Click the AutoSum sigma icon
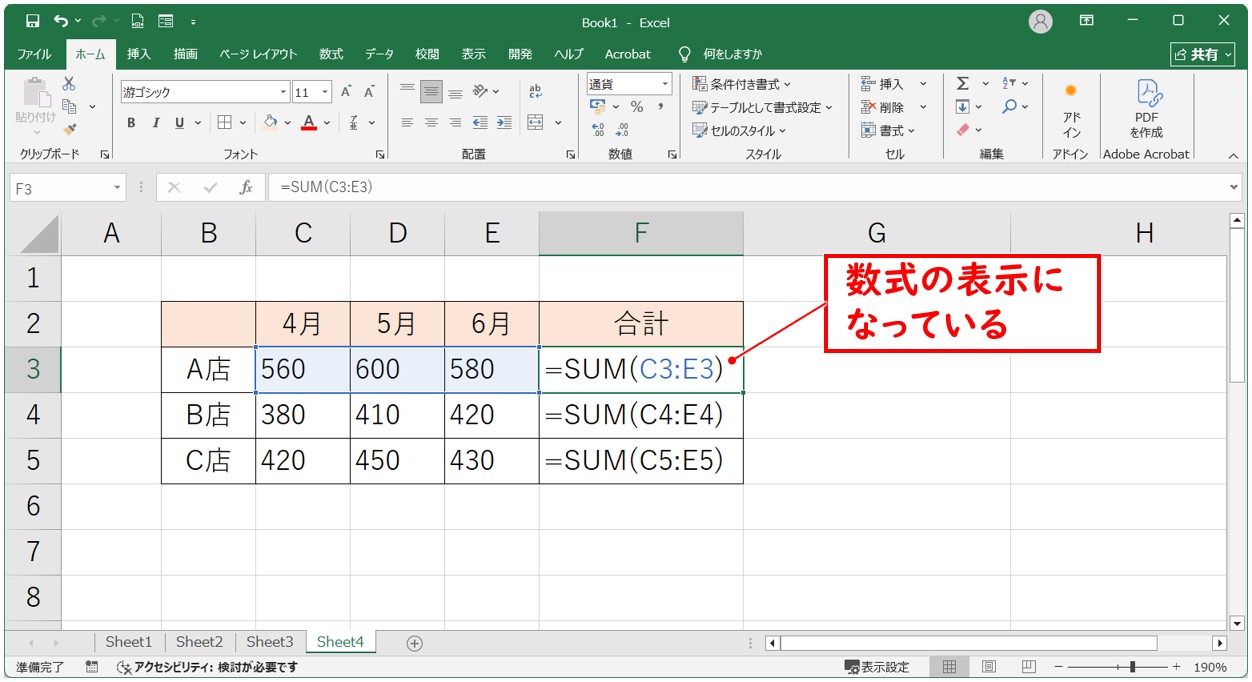This screenshot has height=682, width=1252. 962,84
